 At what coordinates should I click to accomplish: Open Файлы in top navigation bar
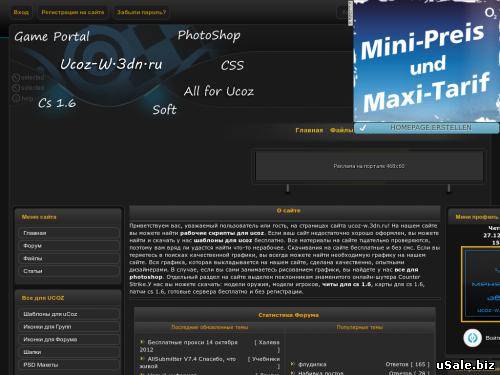click(x=341, y=130)
